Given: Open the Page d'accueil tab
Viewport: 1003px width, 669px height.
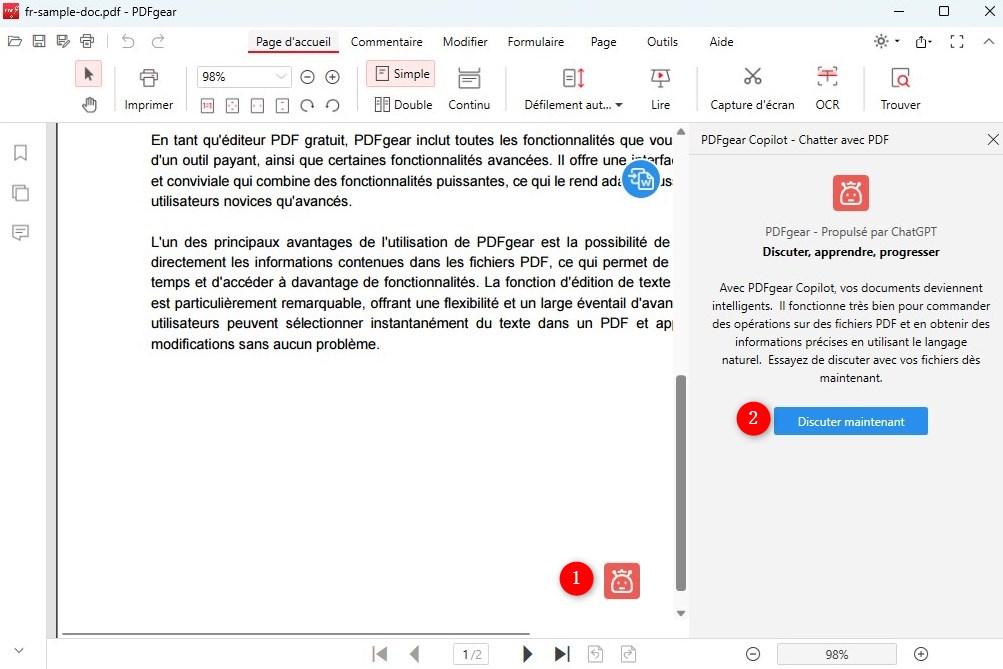Looking at the screenshot, I should (293, 42).
